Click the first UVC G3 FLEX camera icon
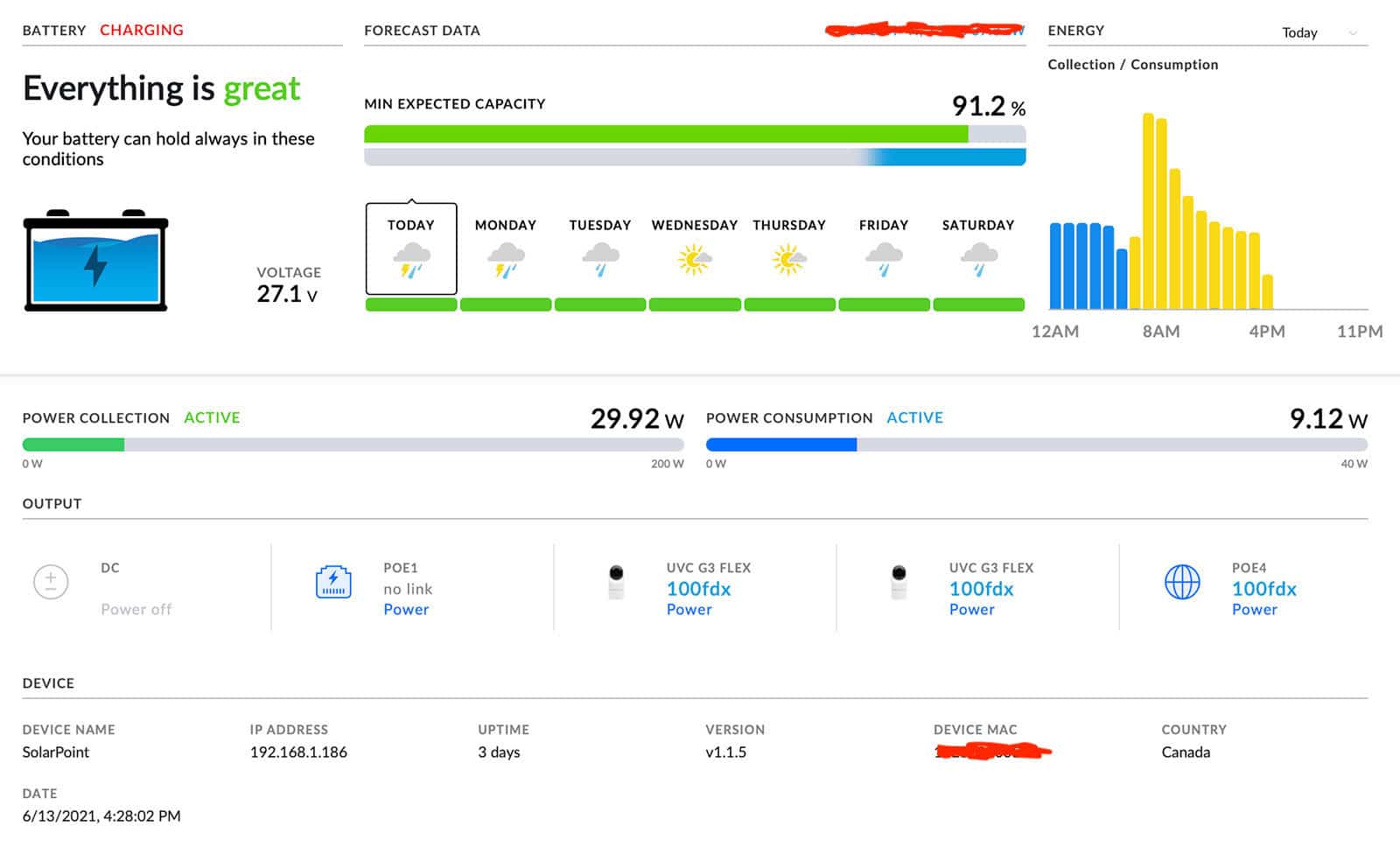 tap(618, 582)
